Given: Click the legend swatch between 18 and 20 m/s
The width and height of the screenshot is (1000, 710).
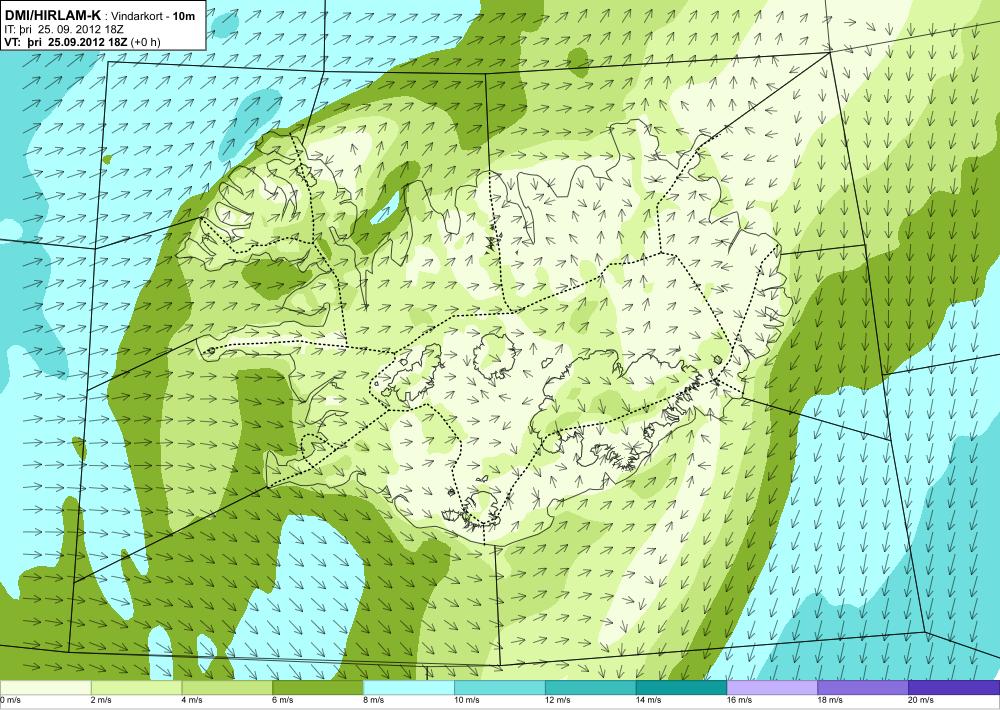Looking at the screenshot, I should [863, 688].
